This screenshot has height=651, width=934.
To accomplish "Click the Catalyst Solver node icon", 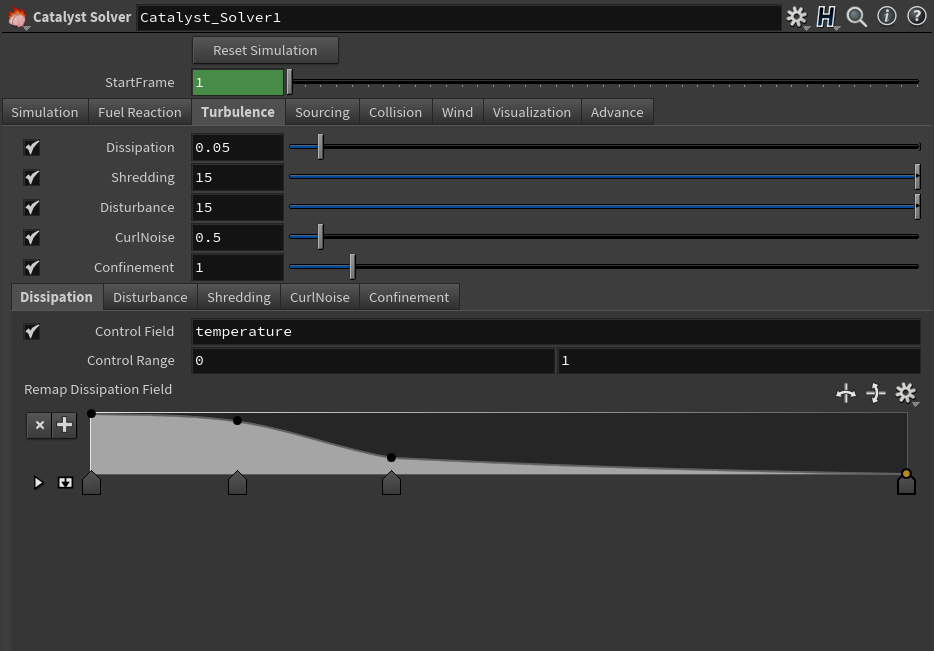I will 17,17.
